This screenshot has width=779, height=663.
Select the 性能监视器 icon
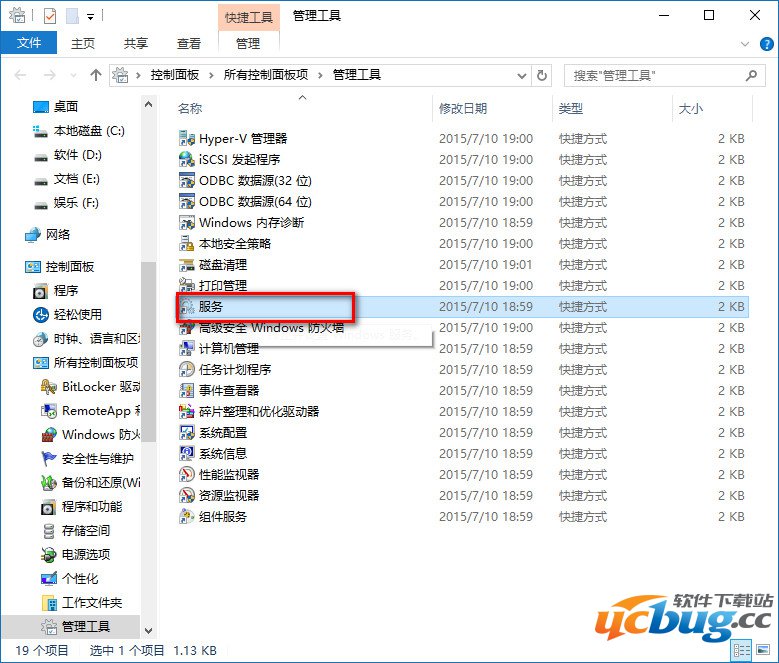186,475
